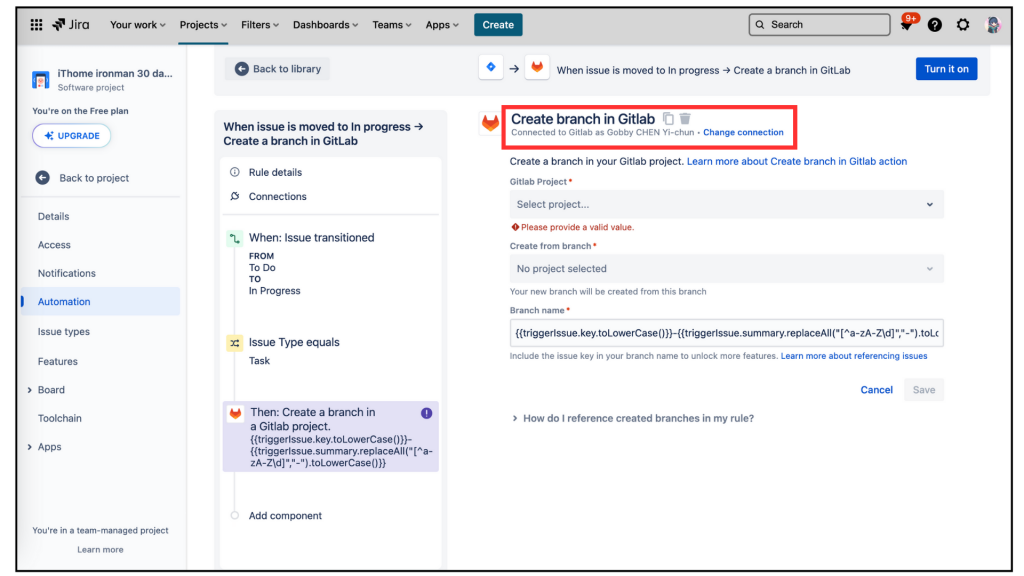Click the Save button

pyautogui.click(x=923, y=390)
